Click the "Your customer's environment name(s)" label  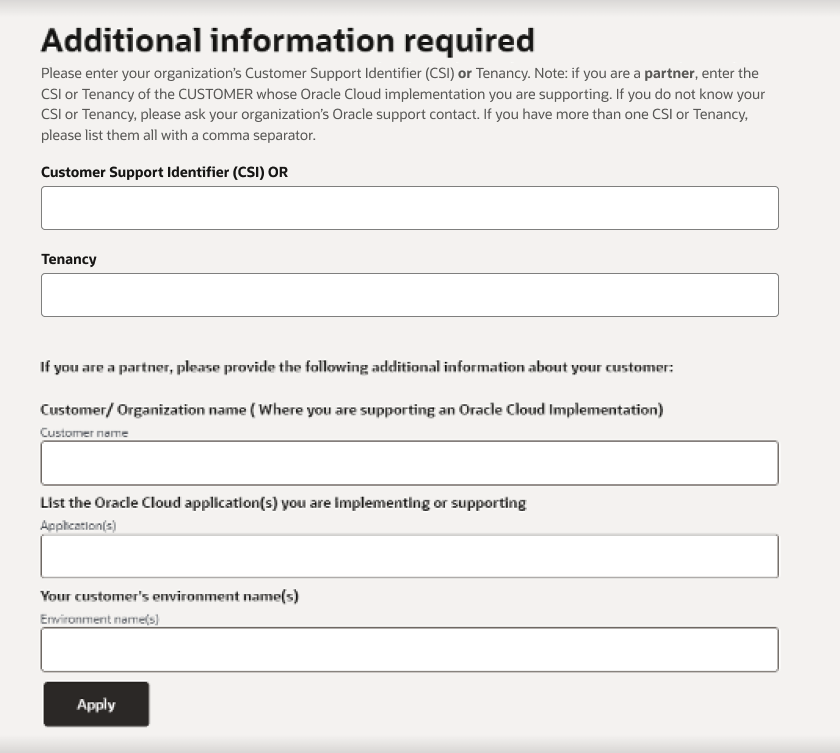point(169,596)
